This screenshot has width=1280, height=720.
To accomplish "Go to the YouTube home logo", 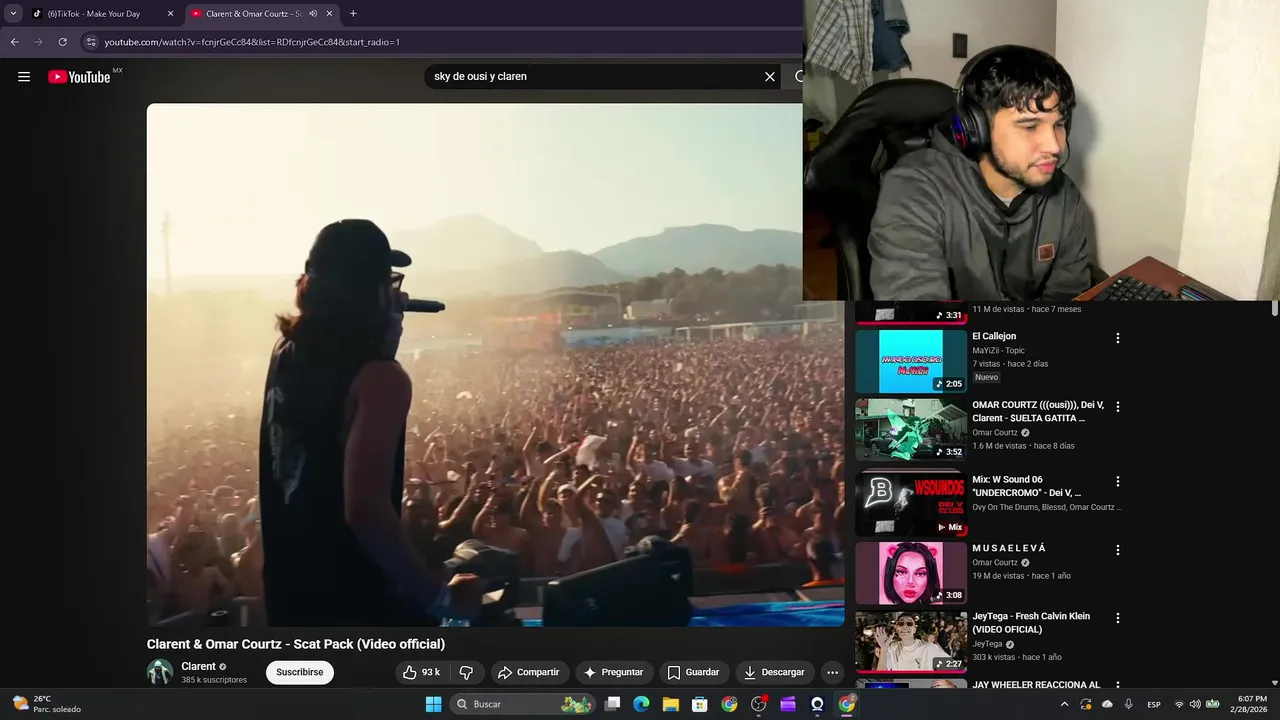I will (79, 77).
